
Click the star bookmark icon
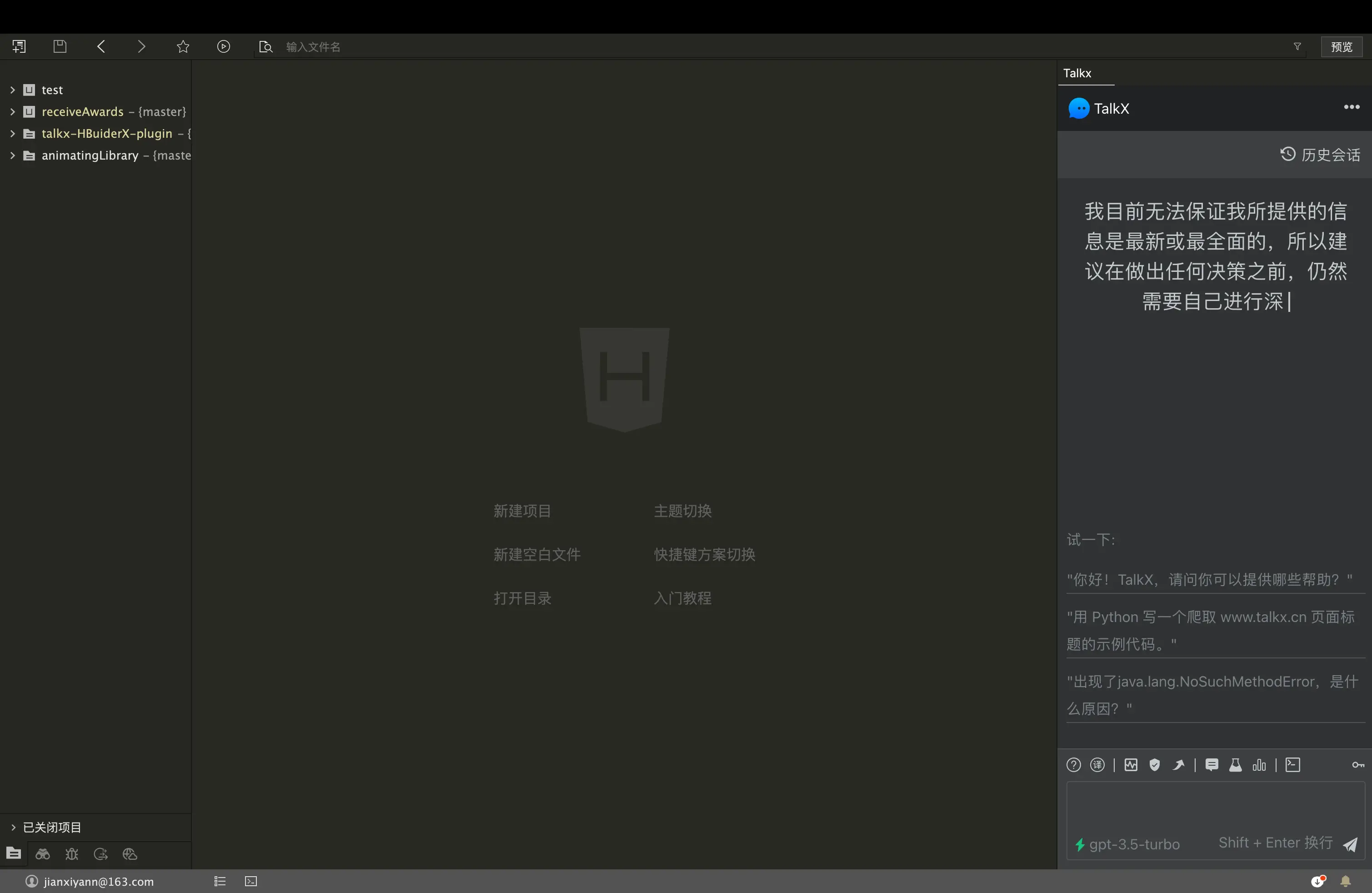click(x=183, y=47)
